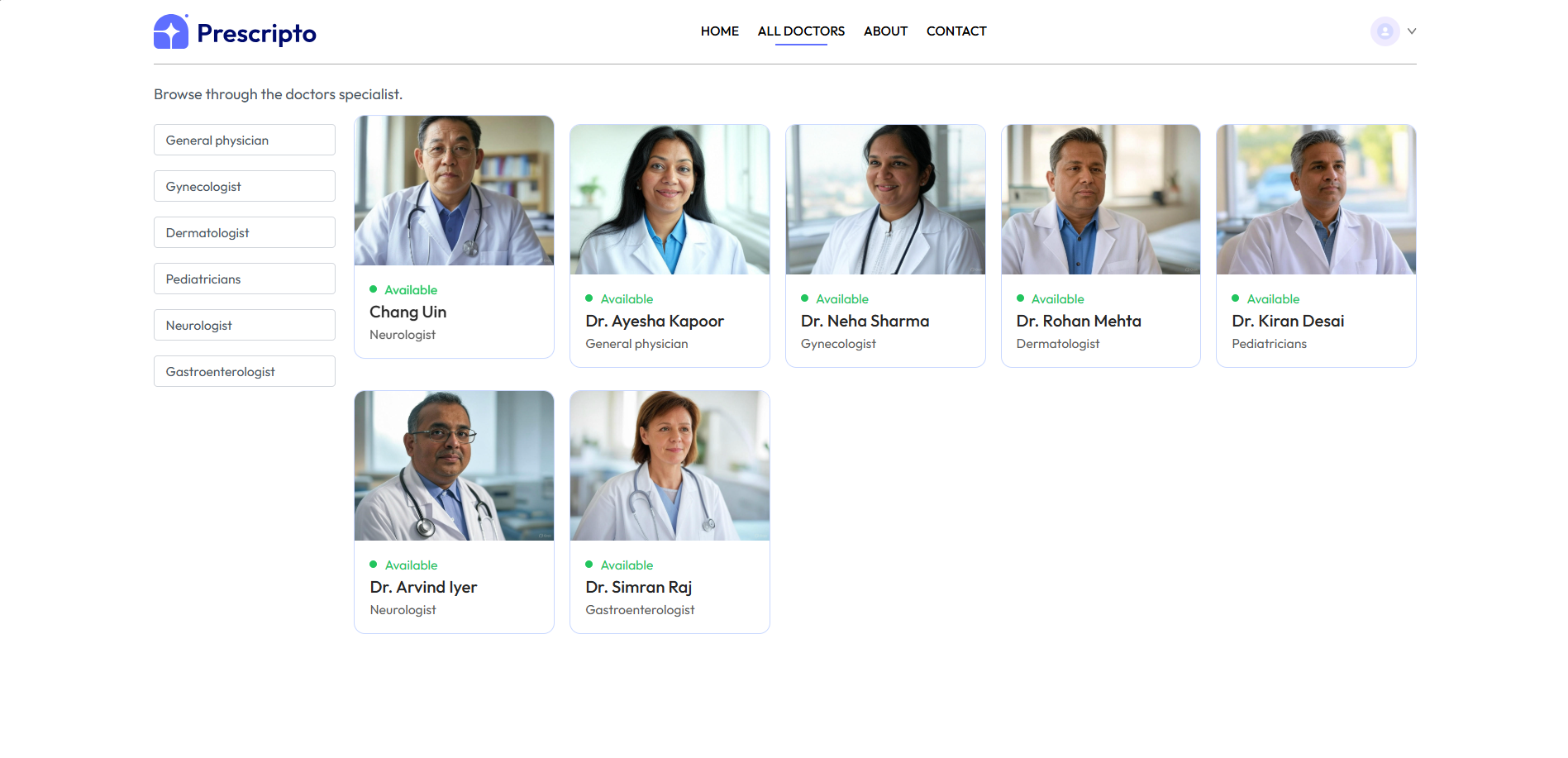Click Available status on Ayesha Kapoor card

[x=627, y=299]
